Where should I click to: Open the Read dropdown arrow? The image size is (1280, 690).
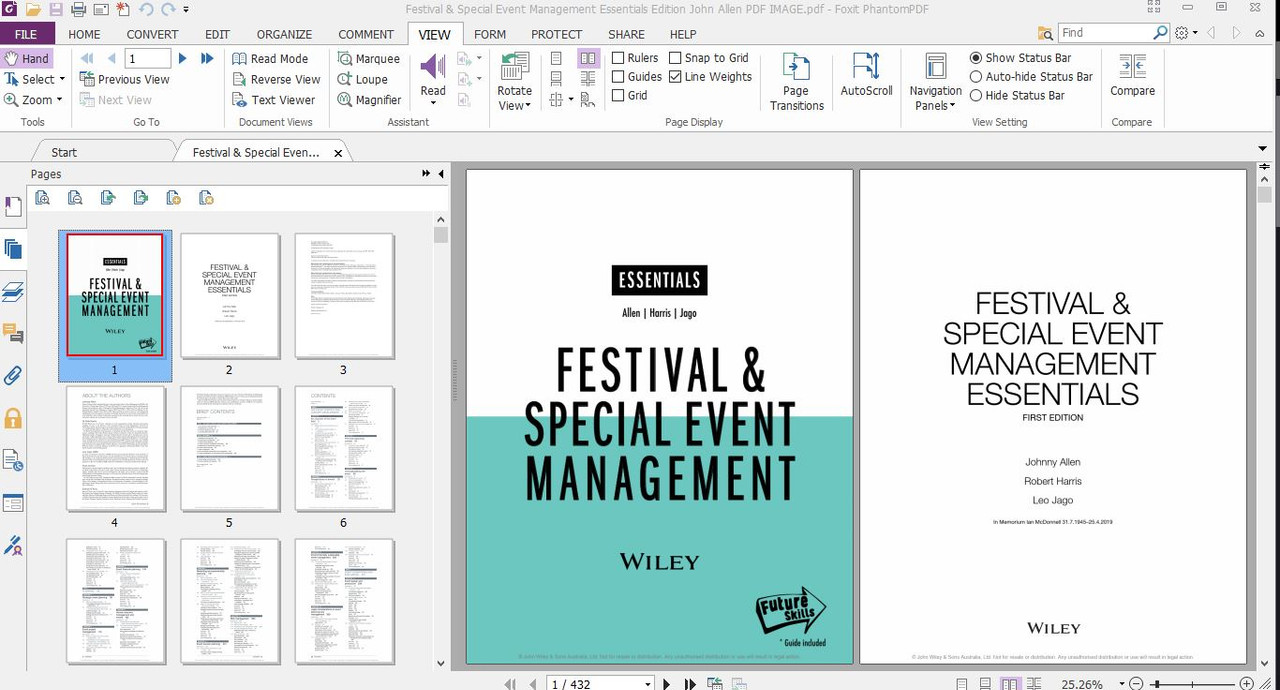[x=433, y=104]
